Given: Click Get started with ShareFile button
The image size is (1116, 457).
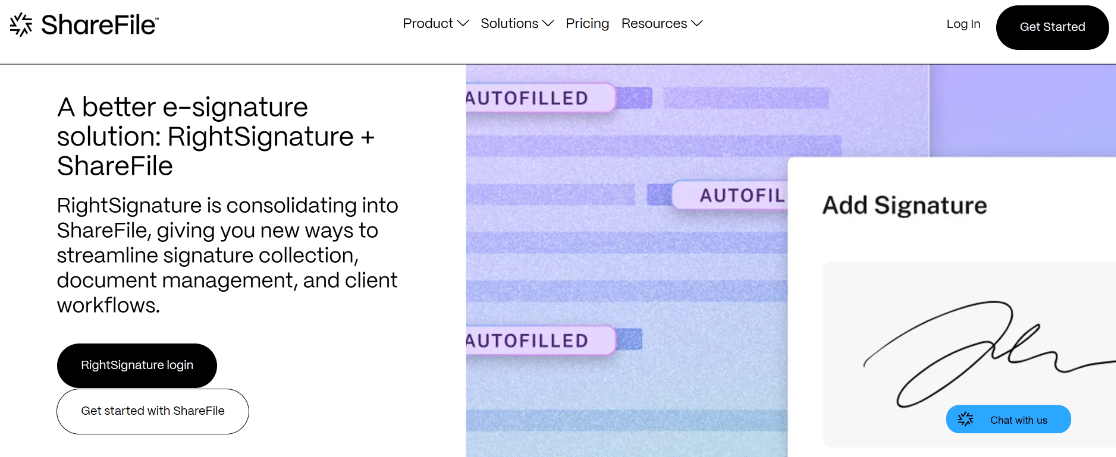Looking at the screenshot, I should point(152,411).
